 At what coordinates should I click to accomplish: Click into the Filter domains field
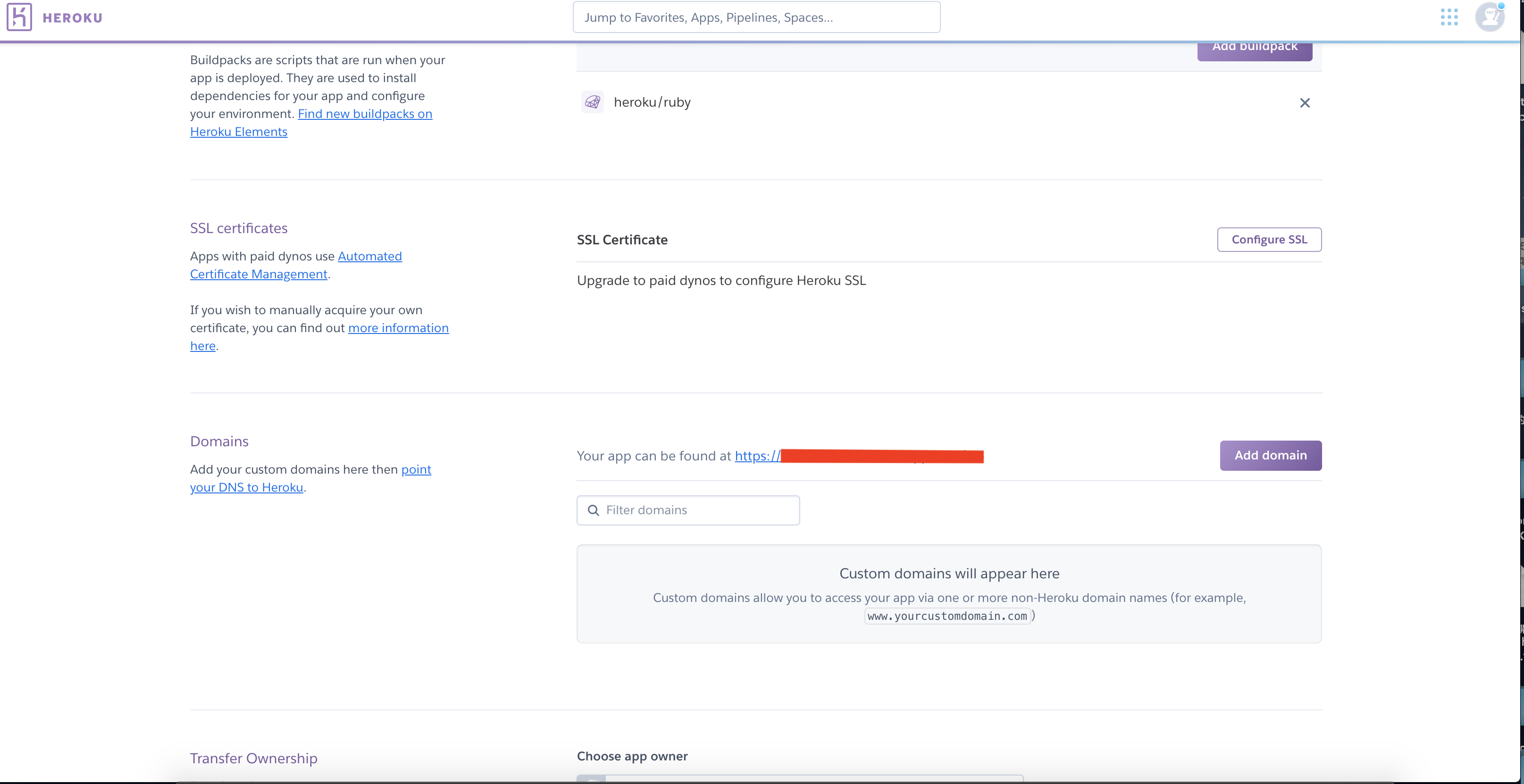698,510
